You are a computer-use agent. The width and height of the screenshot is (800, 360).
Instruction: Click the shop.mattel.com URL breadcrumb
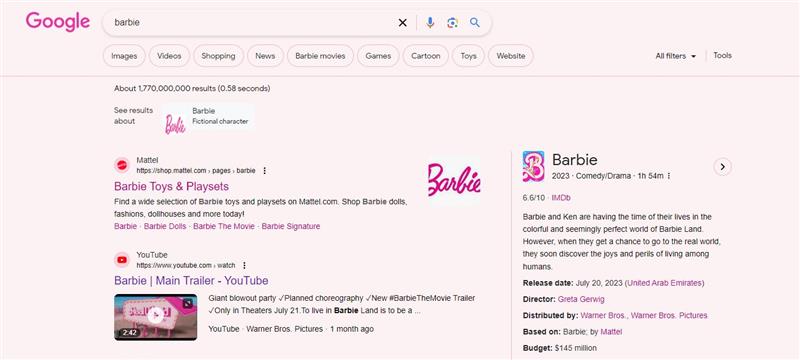click(196, 171)
